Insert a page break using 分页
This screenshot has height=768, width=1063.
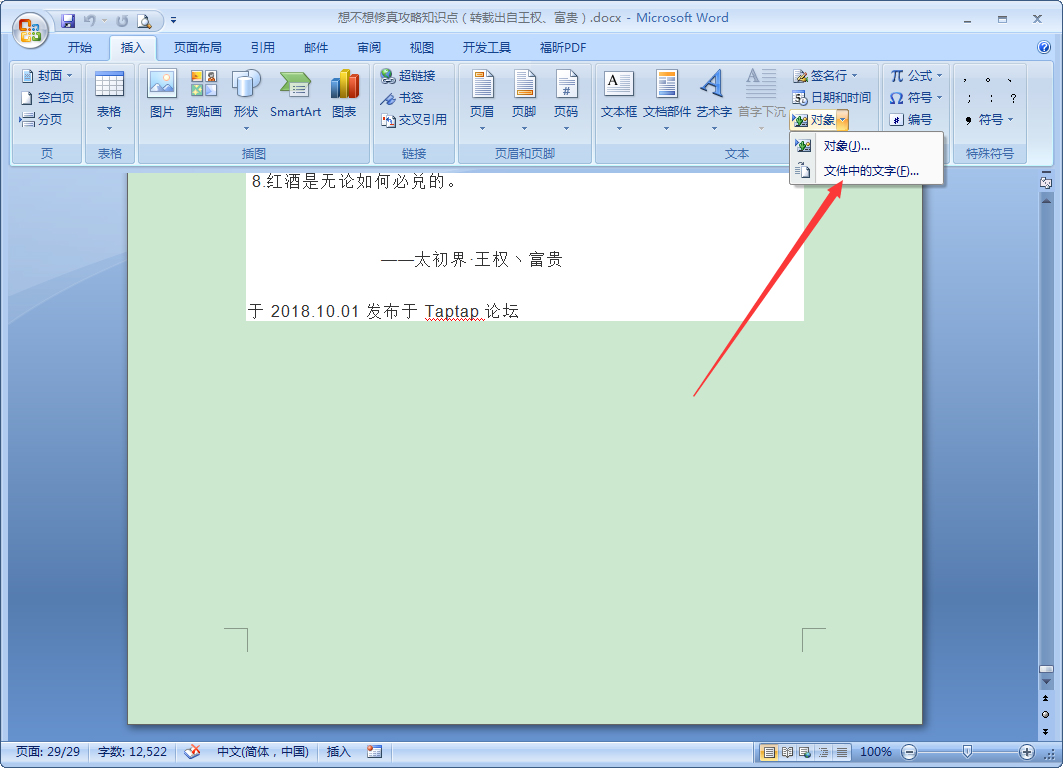tap(46, 118)
